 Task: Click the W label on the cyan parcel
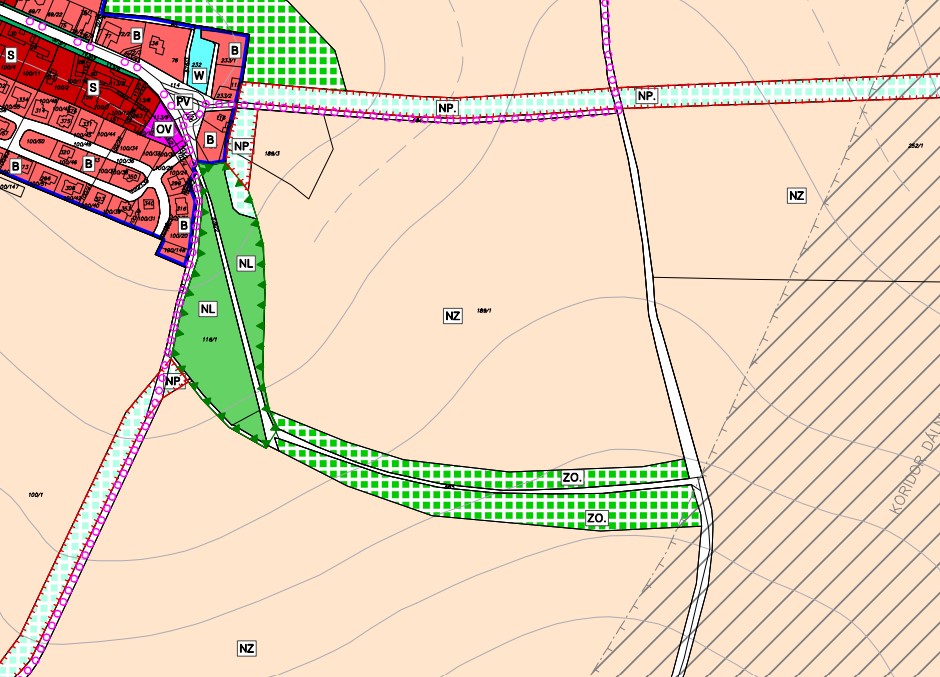click(x=200, y=75)
